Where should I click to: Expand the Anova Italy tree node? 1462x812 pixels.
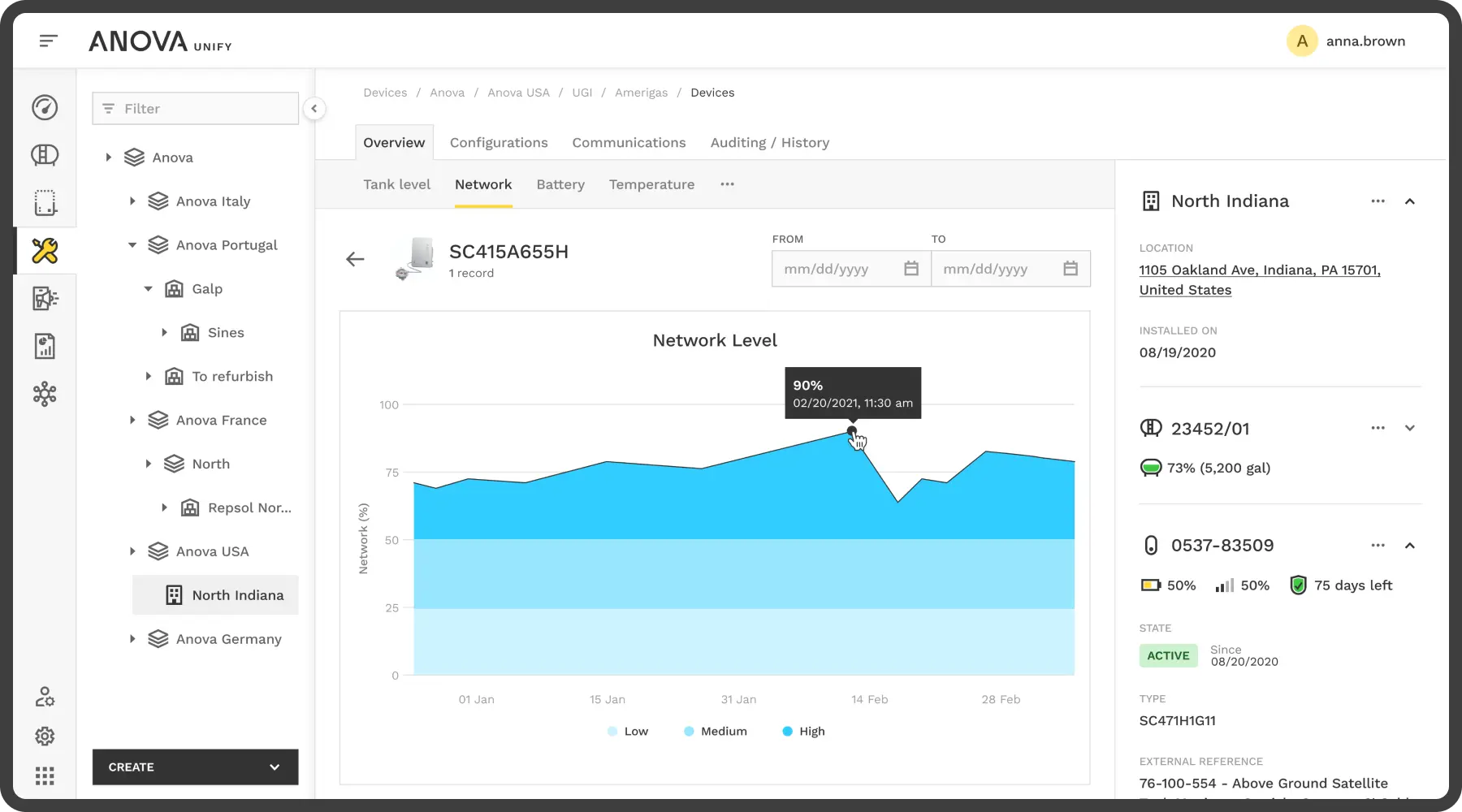coord(132,201)
